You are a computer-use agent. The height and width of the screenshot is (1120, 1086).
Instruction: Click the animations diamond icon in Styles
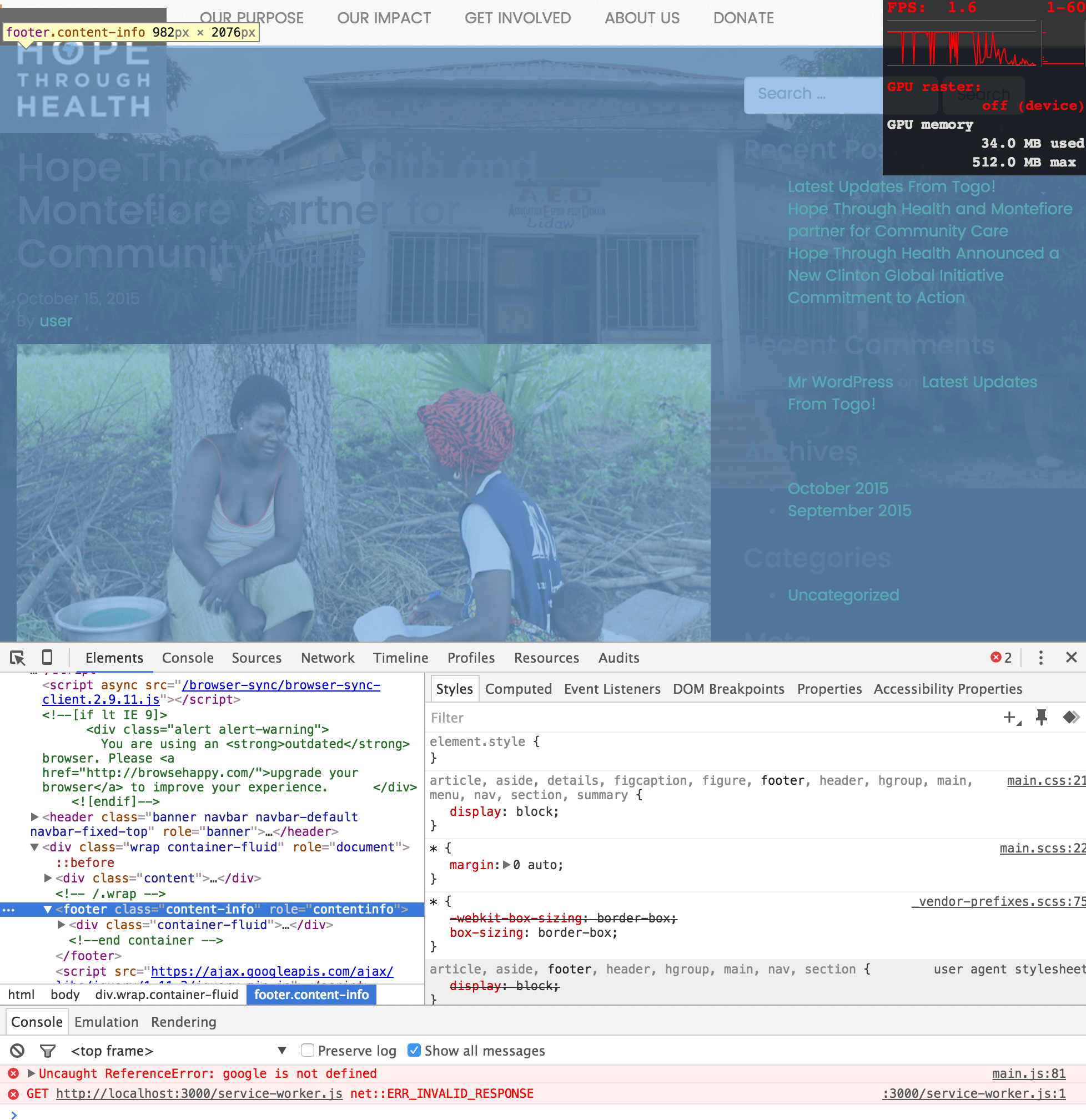(x=1070, y=717)
